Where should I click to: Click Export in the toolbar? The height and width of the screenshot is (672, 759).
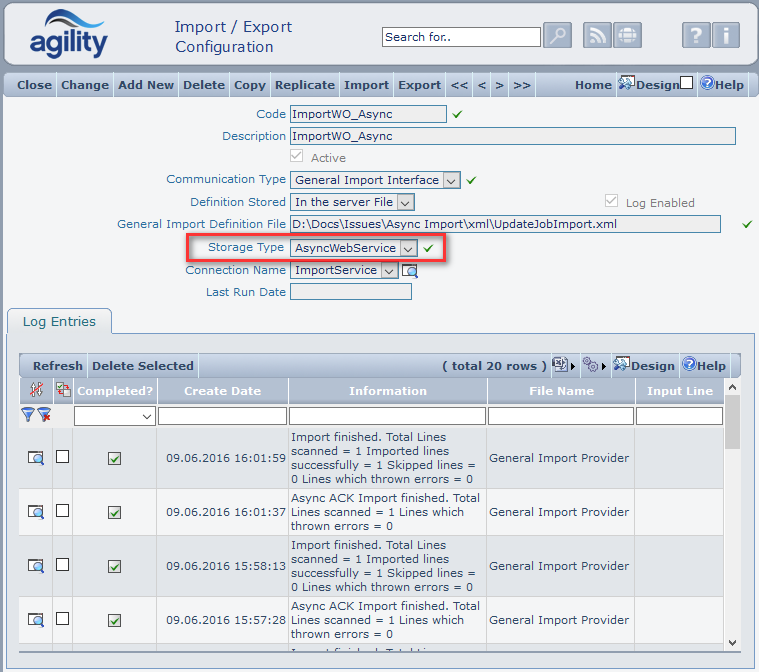[x=419, y=85]
